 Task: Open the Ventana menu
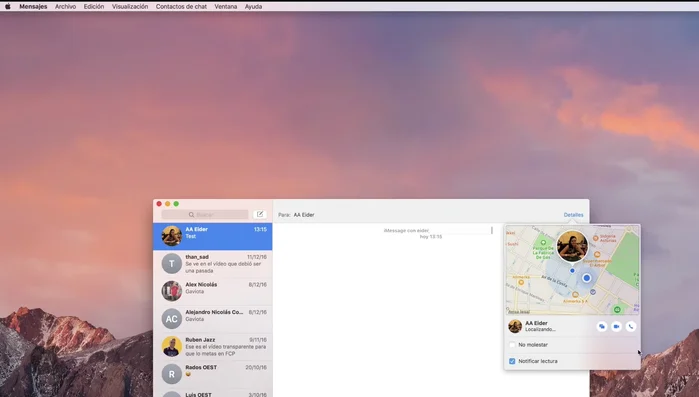226,7
